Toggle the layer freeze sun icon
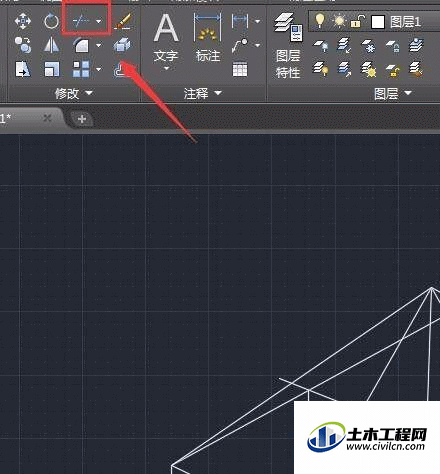Screen dimensions: 440x474 click(339, 22)
